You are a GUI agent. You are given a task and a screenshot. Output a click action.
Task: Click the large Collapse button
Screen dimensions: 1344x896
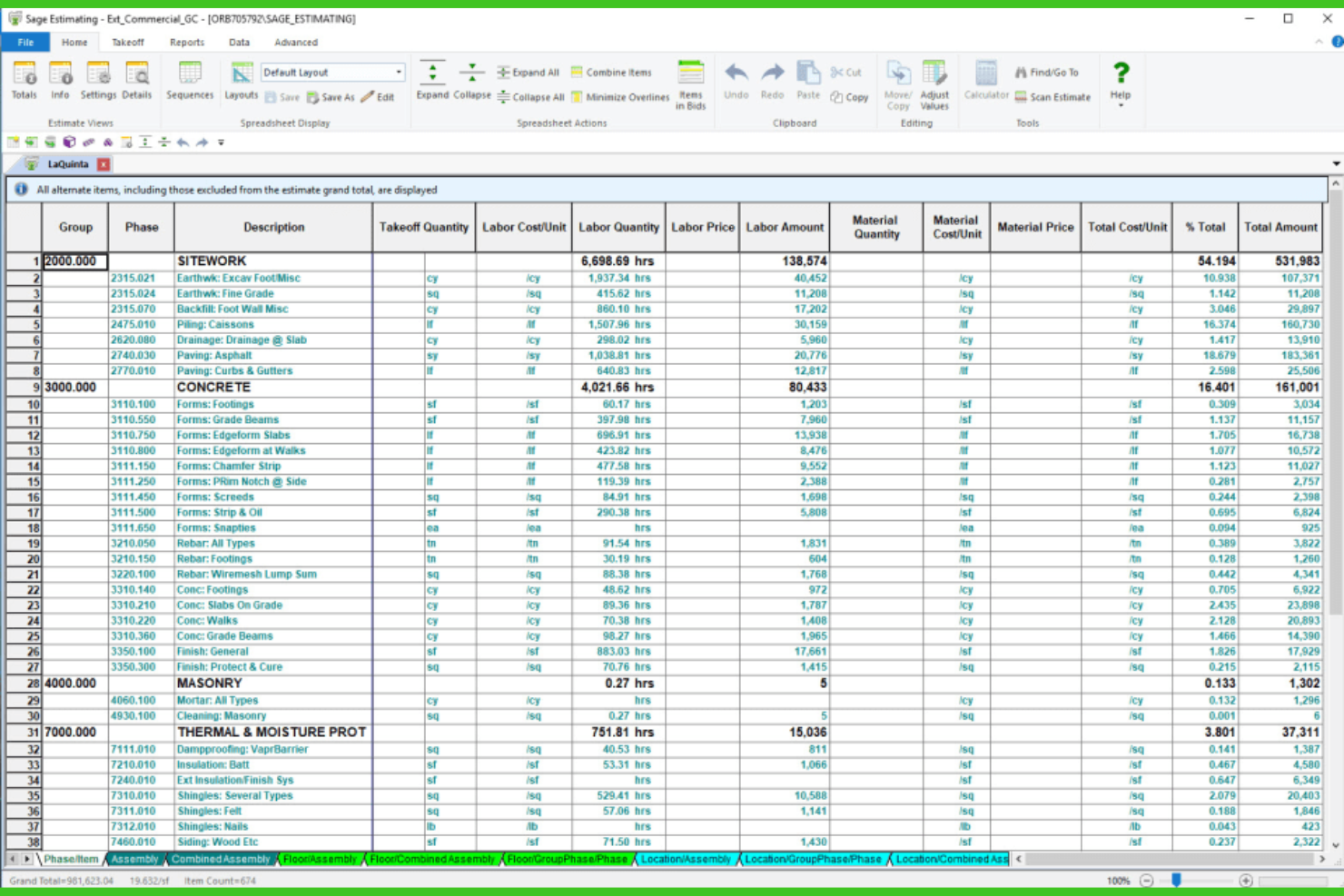[472, 81]
